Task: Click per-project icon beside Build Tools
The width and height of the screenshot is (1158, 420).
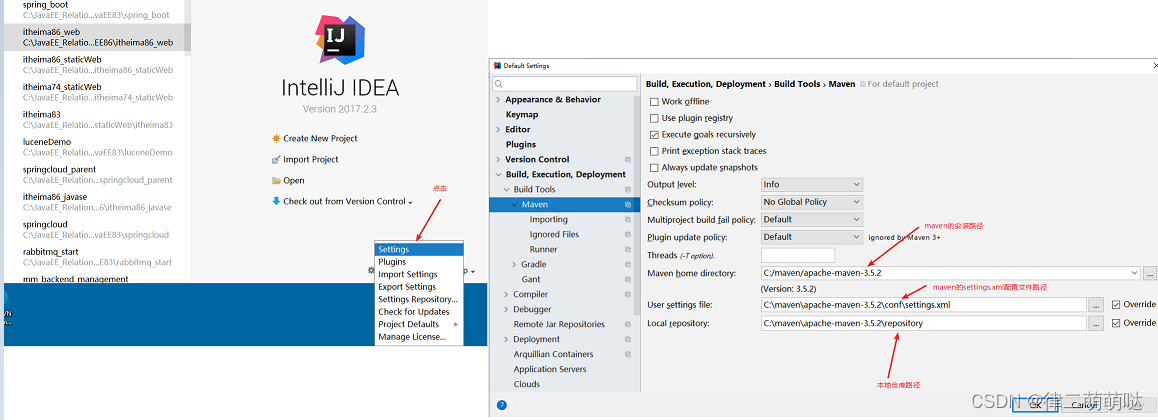Action: click(x=628, y=190)
